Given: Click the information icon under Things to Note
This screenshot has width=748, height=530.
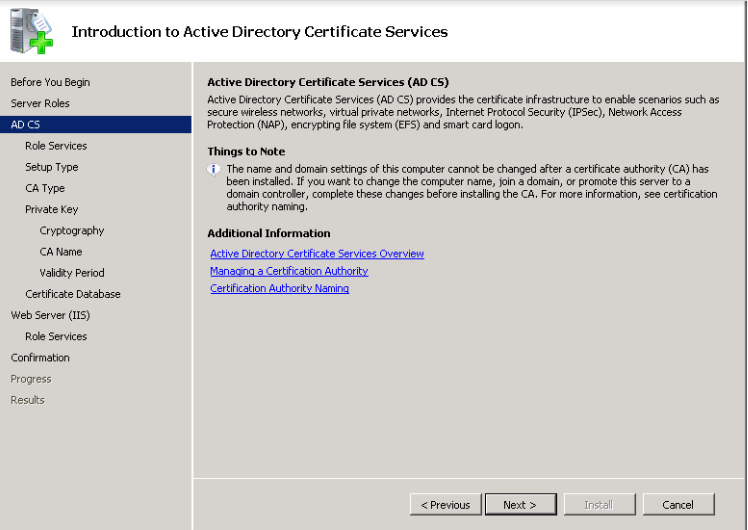Looking at the screenshot, I should pos(213,170).
